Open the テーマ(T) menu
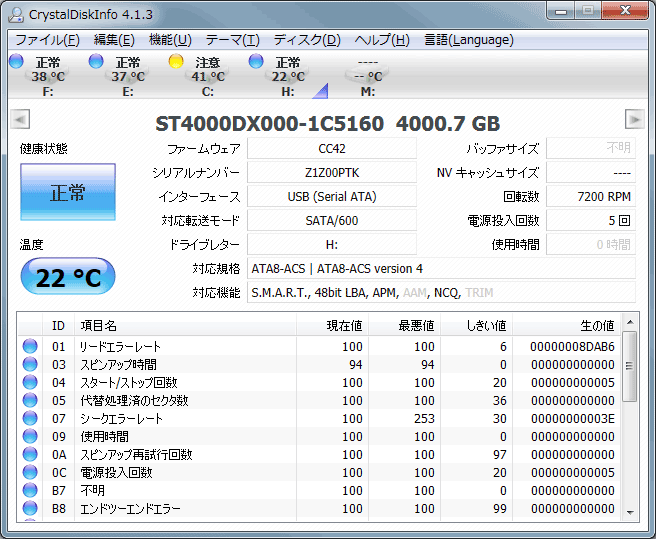 tap(233, 40)
